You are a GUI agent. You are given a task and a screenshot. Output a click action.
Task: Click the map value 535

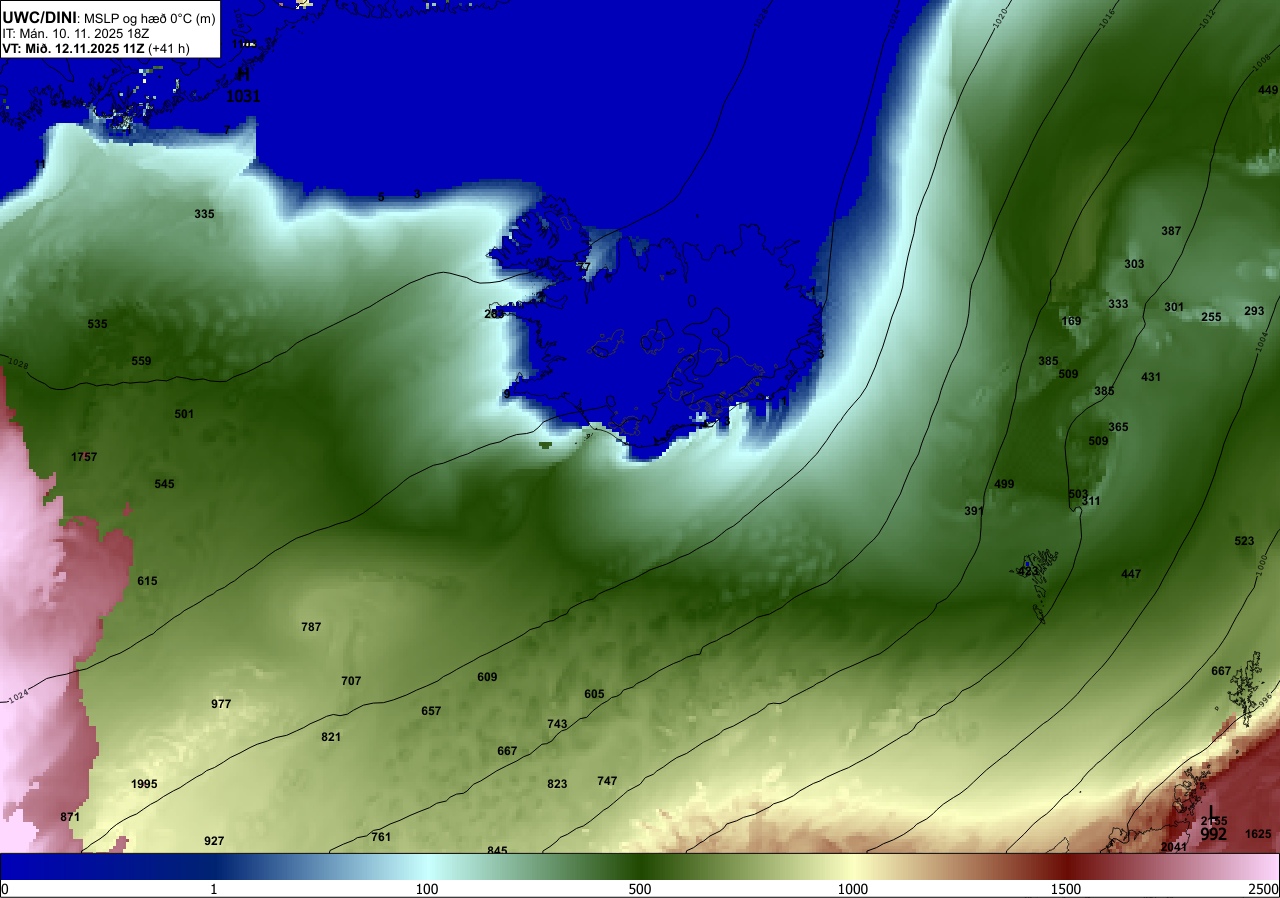[97, 324]
